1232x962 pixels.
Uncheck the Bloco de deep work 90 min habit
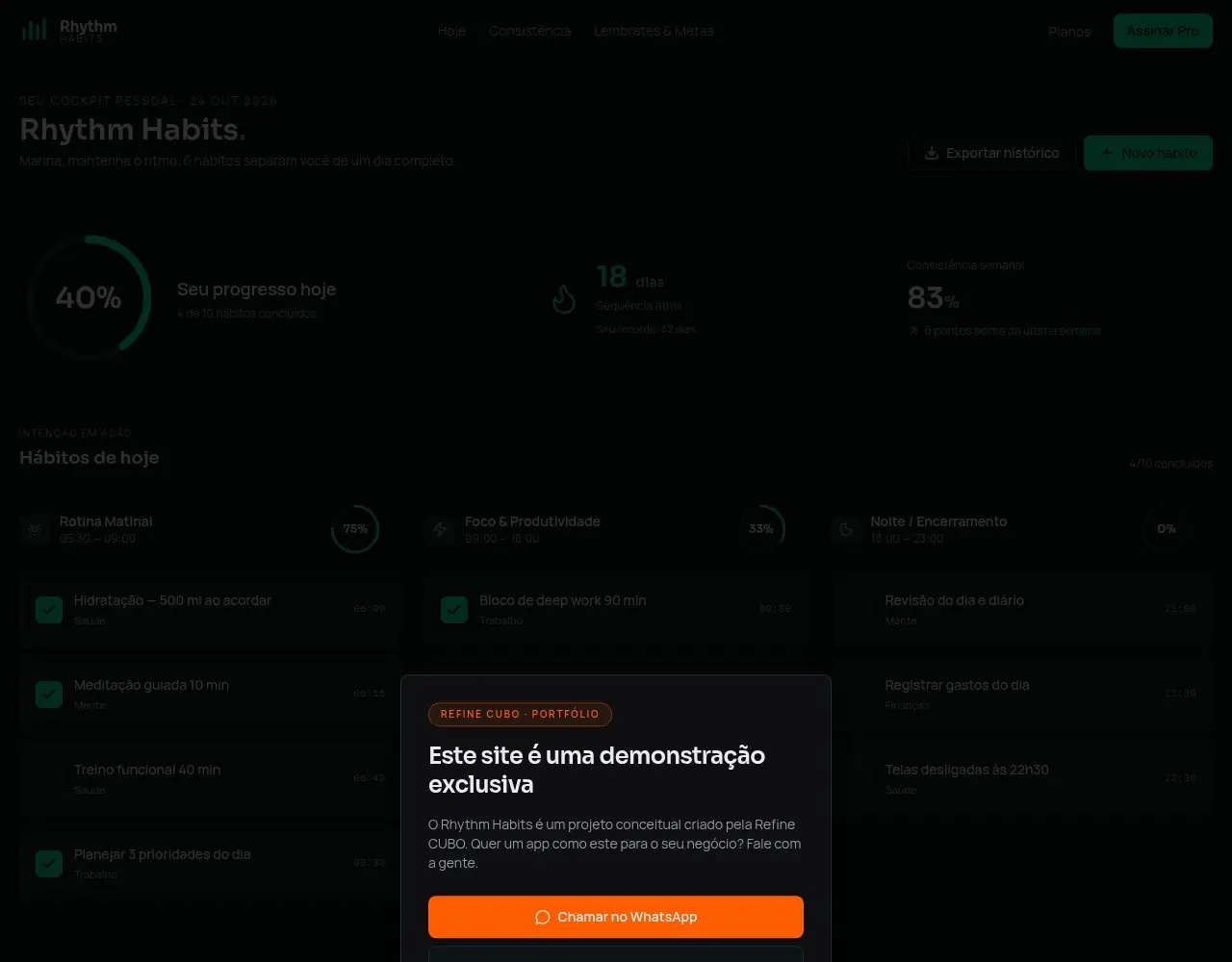[454, 610]
